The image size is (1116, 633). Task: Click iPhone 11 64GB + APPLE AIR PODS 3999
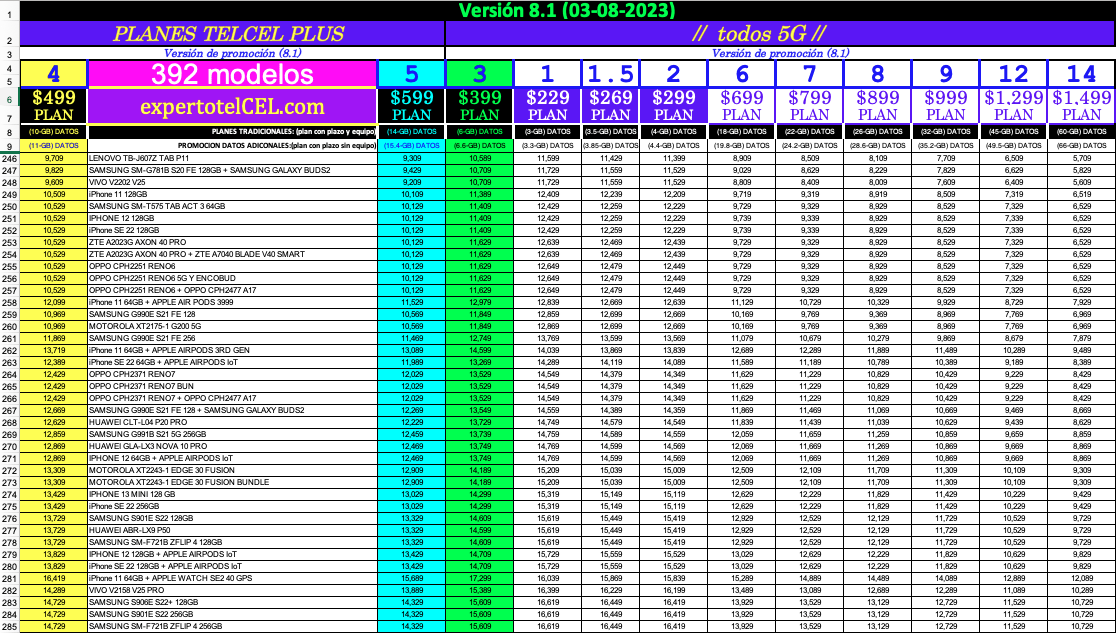tap(232, 303)
